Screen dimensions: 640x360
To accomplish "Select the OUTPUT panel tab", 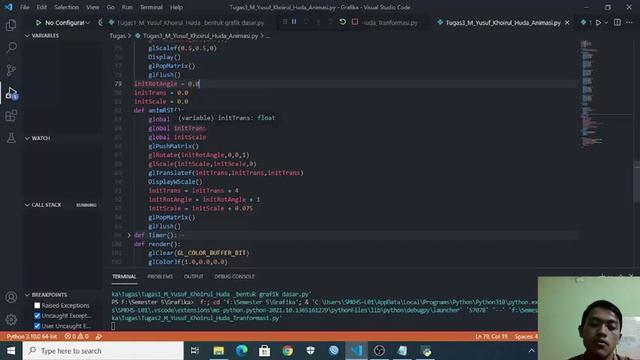I will 193,277.
